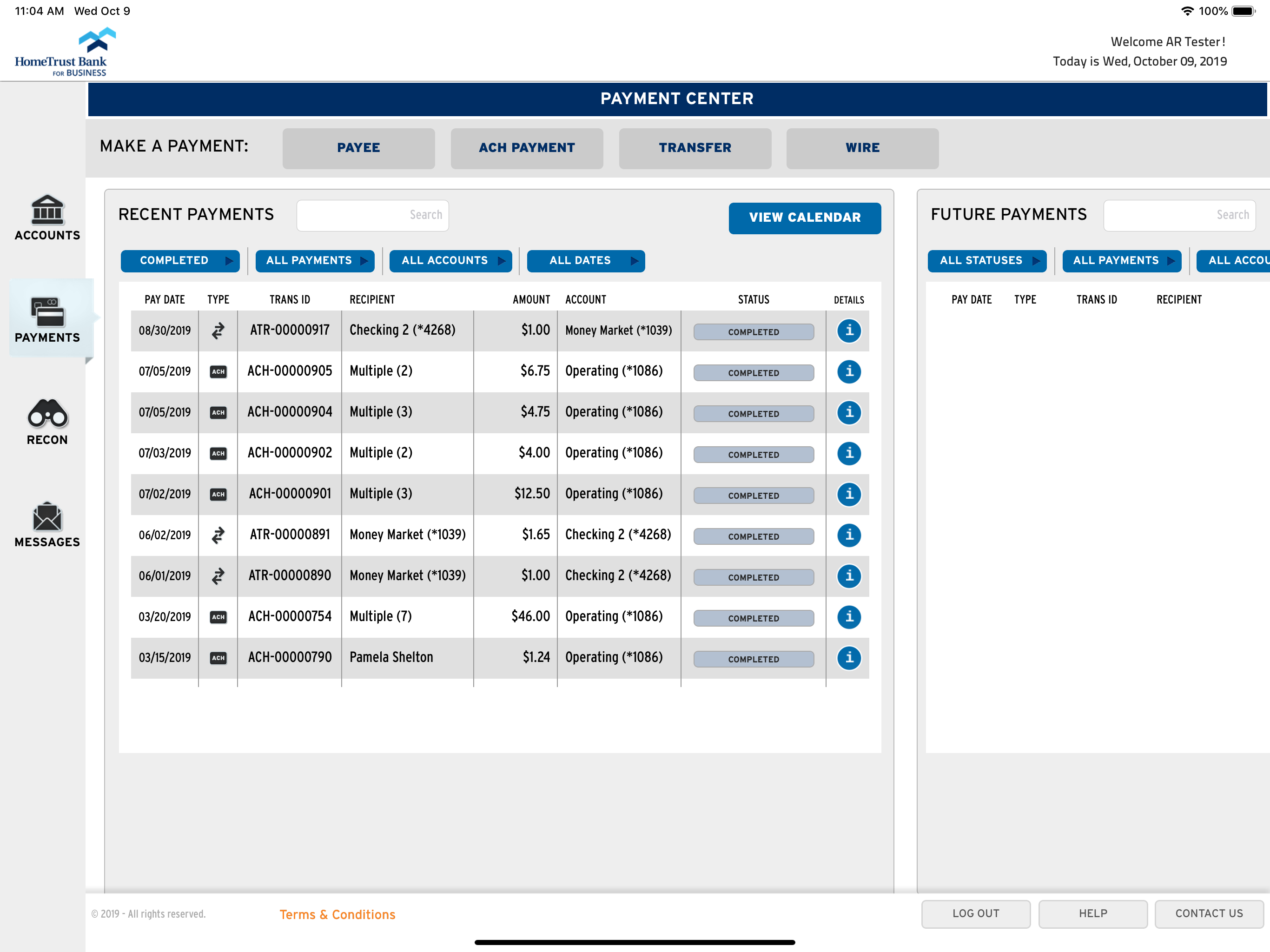
Task: Select pay date 03/20/2019
Action: (x=165, y=617)
